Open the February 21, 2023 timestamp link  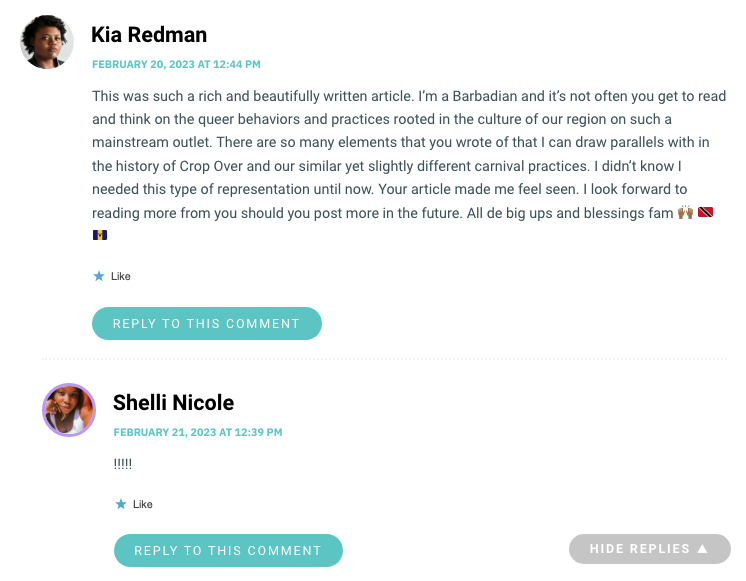(x=198, y=433)
